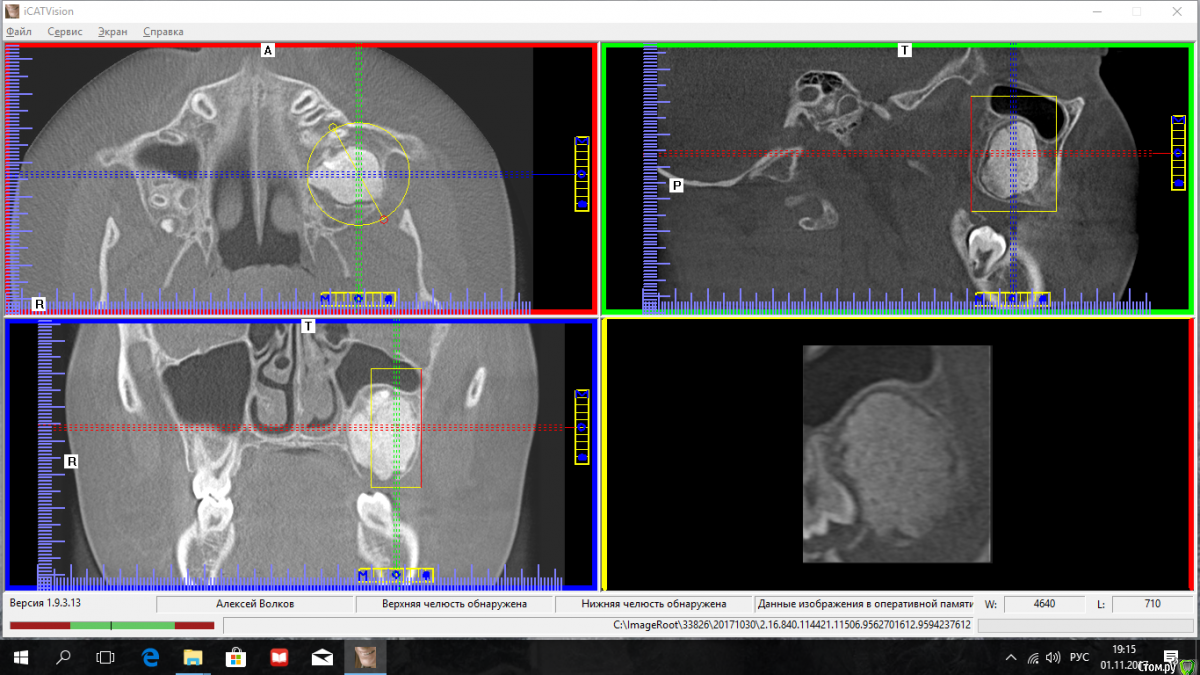The height and width of the screenshot is (675, 1200).
Task: Open Microsoft Edge from the taskbar
Action: [150, 657]
